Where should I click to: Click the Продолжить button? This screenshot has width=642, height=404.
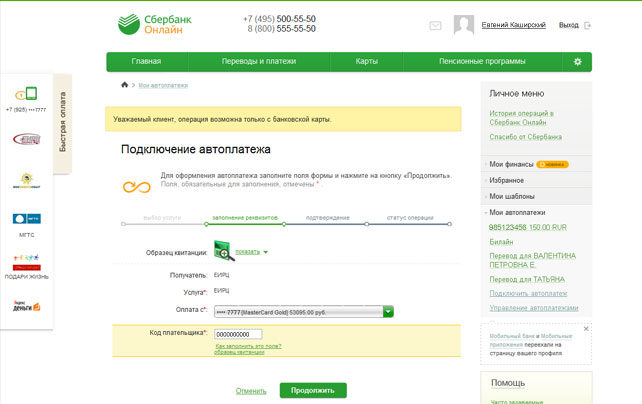click(313, 390)
